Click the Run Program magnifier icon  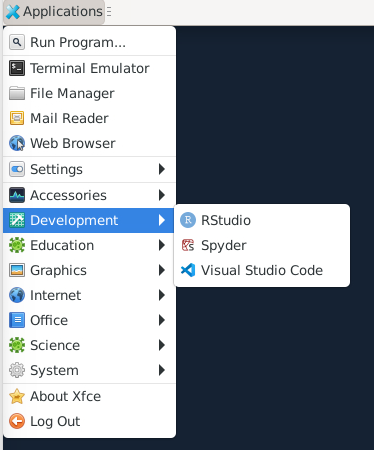coord(17,42)
